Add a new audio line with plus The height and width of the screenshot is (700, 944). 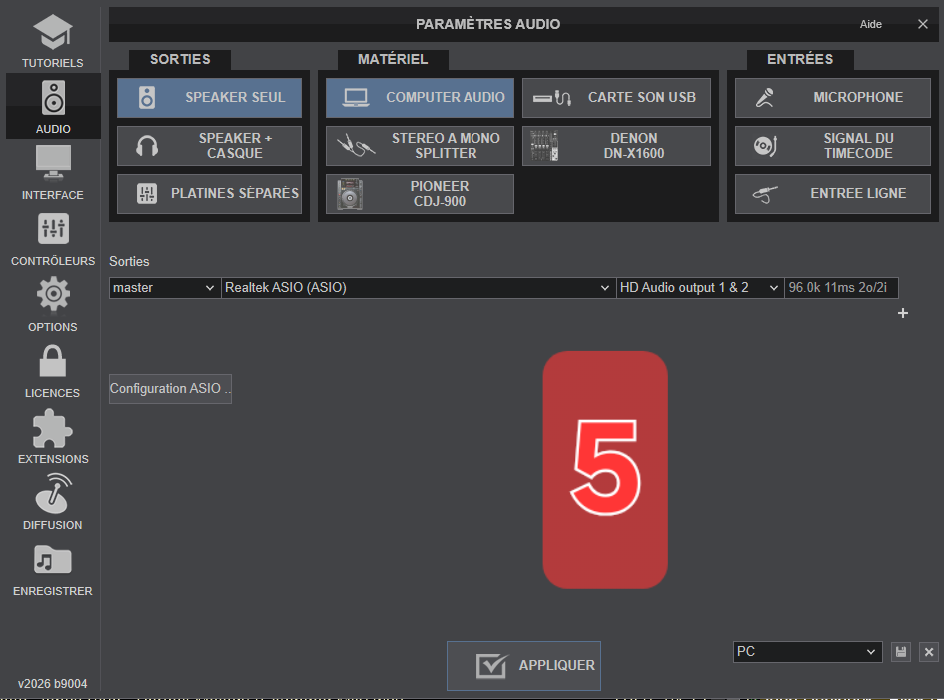click(x=903, y=313)
